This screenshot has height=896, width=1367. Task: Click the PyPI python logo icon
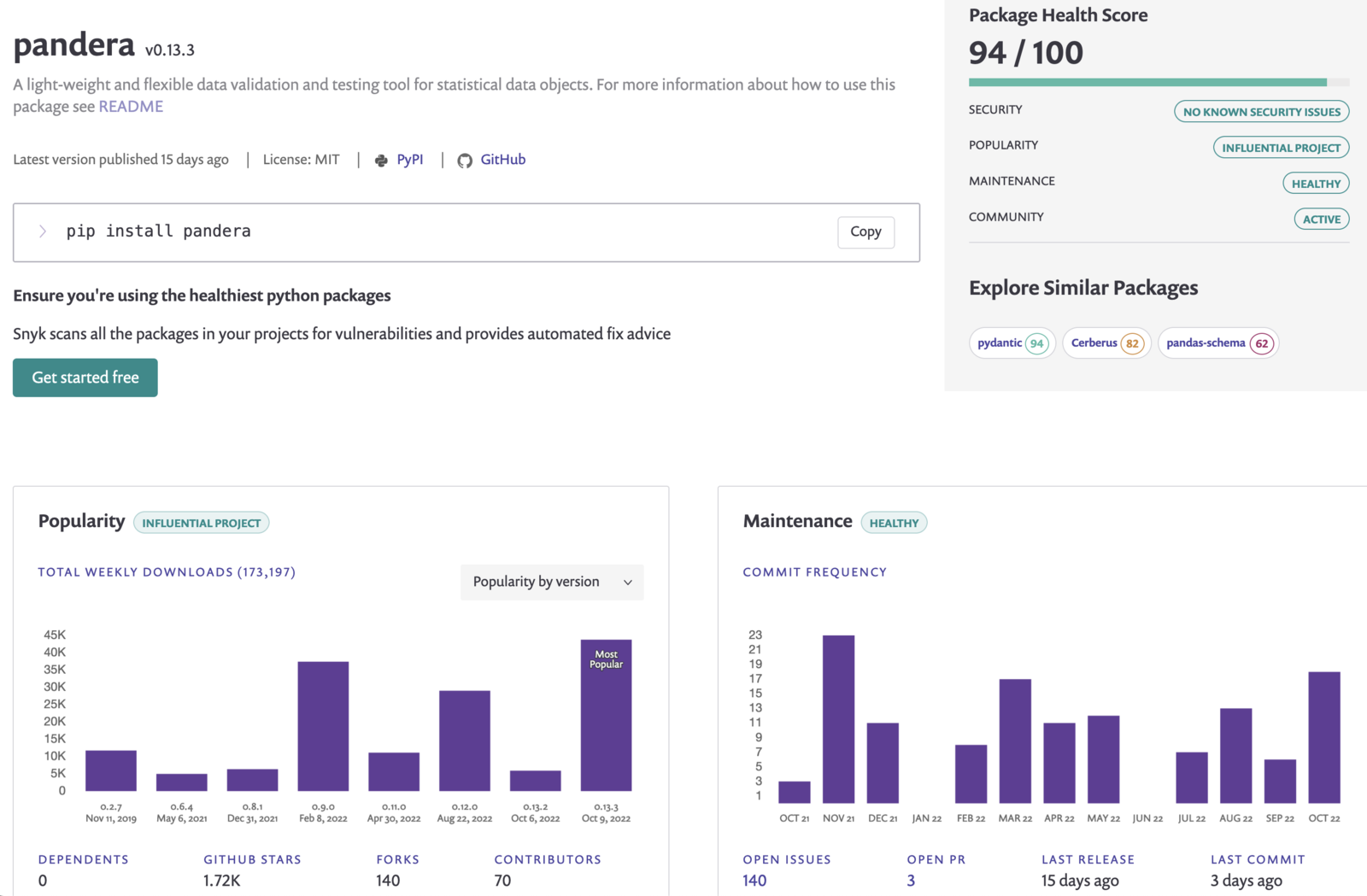[x=381, y=161]
